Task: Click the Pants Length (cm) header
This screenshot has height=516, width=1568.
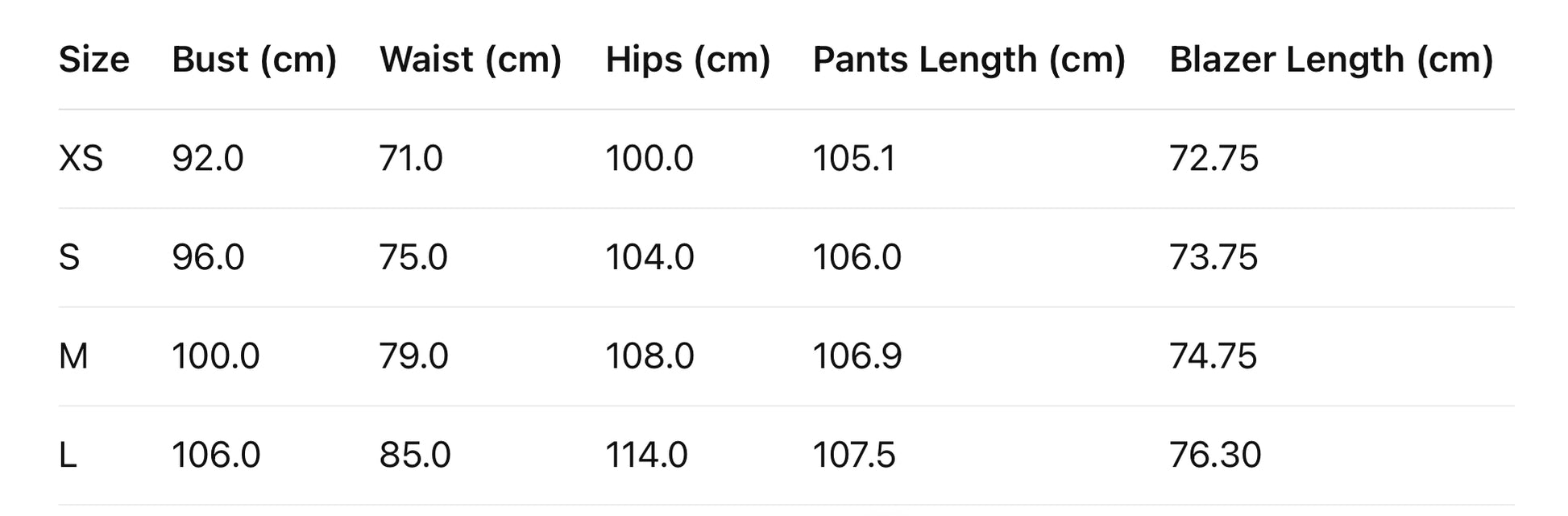Action: tap(969, 60)
